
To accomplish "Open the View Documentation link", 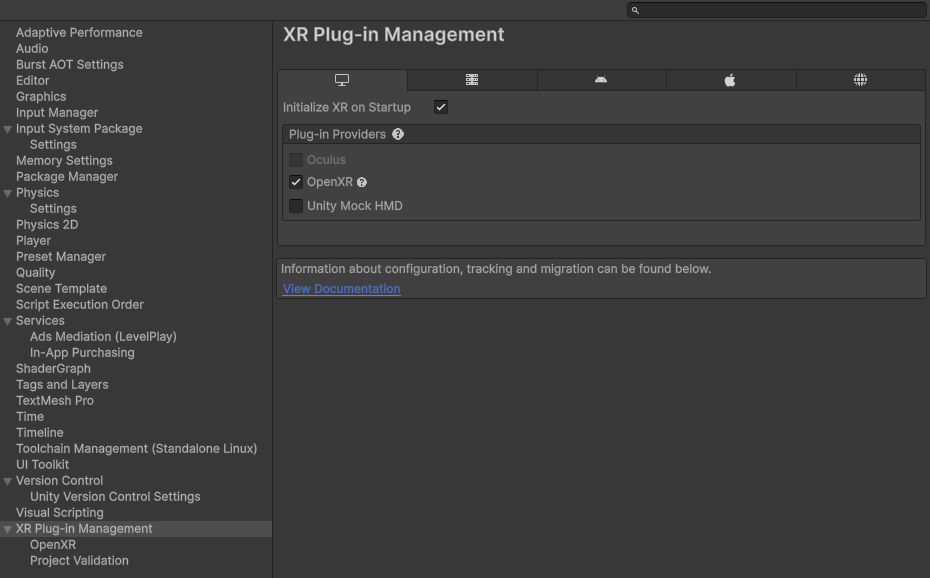I will [x=342, y=289].
